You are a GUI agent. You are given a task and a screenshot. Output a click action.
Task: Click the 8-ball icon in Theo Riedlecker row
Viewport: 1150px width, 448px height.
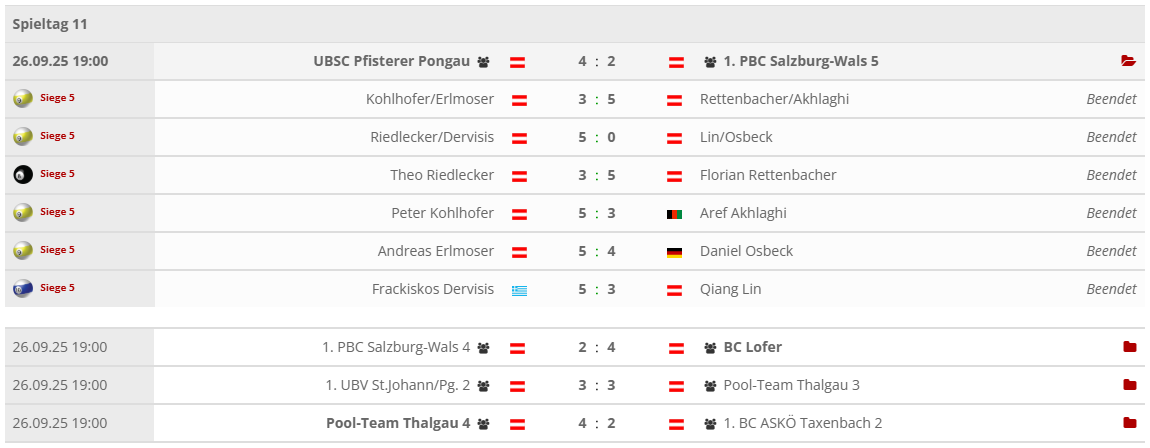click(x=23, y=175)
